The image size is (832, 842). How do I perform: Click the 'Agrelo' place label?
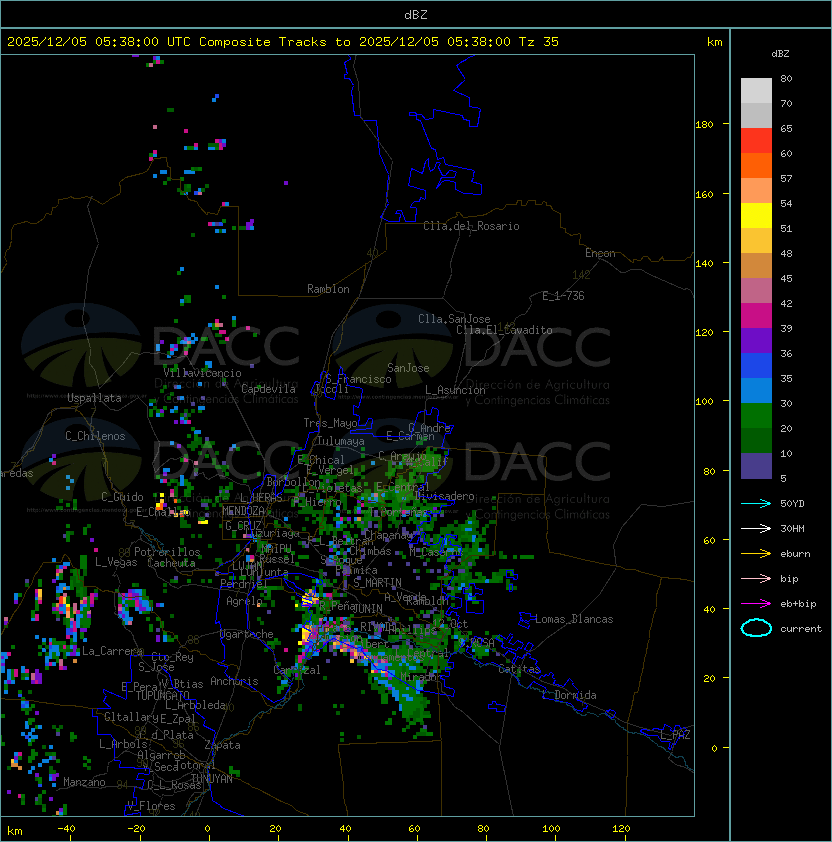pyautogui.click(x=244, y=601)
